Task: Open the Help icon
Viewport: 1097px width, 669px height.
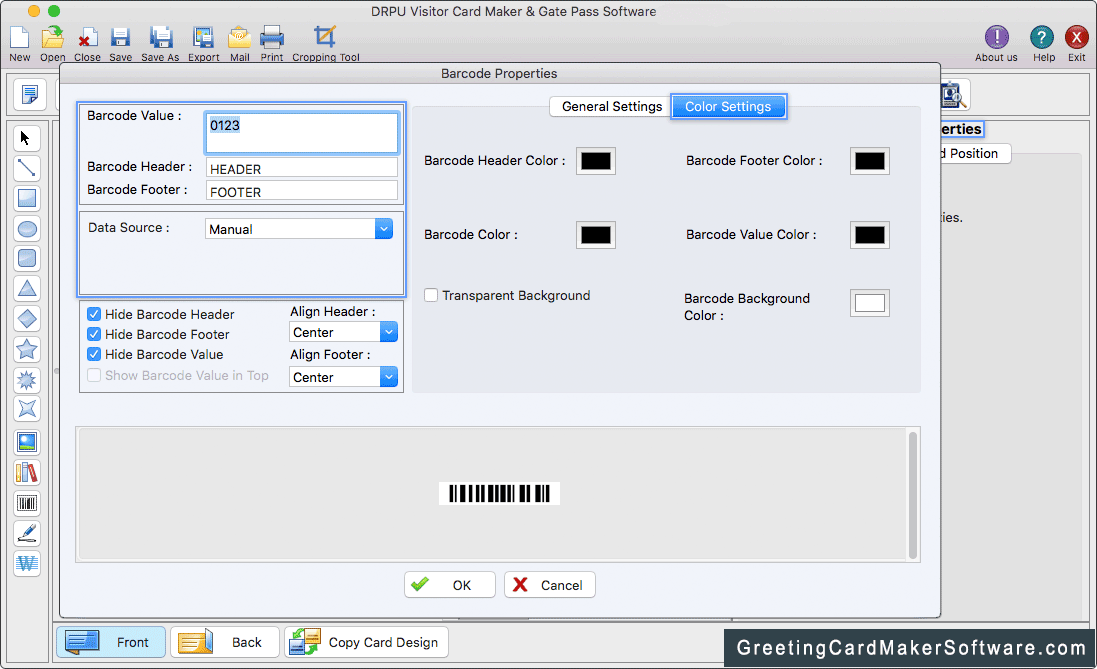Action: click(x=1042, y=38)
